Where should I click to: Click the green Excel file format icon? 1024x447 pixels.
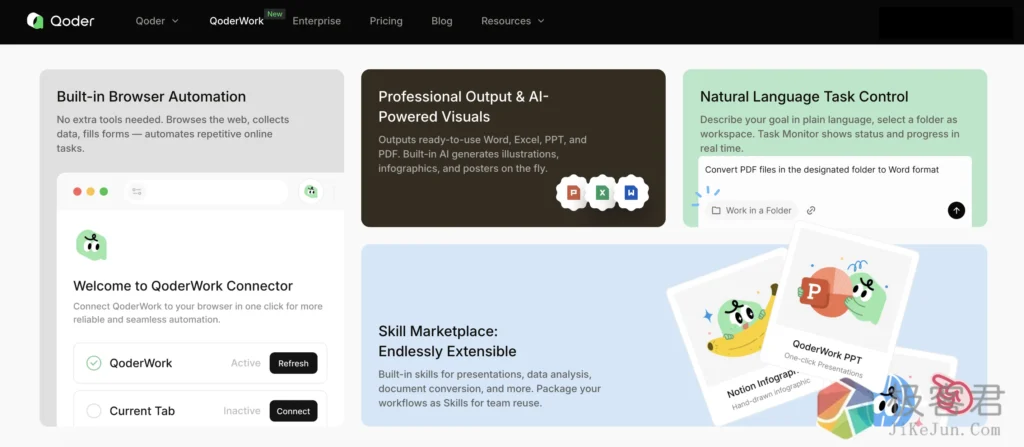coord(602,192)
